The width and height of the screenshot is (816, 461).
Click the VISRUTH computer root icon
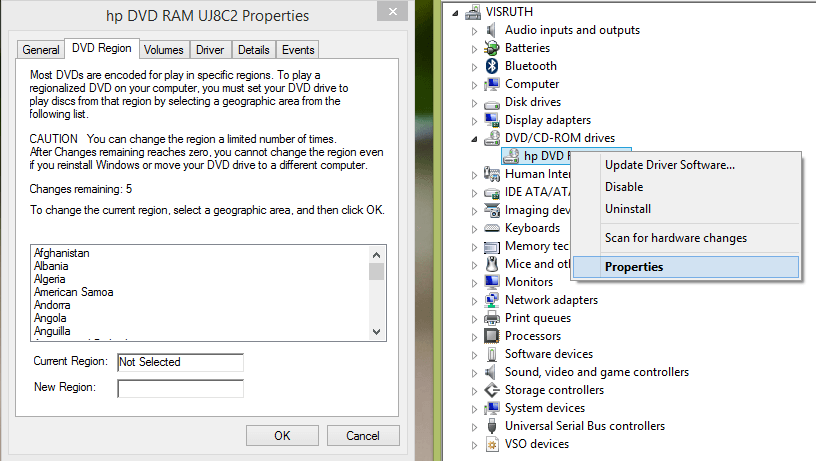click(x=473, y=12)
